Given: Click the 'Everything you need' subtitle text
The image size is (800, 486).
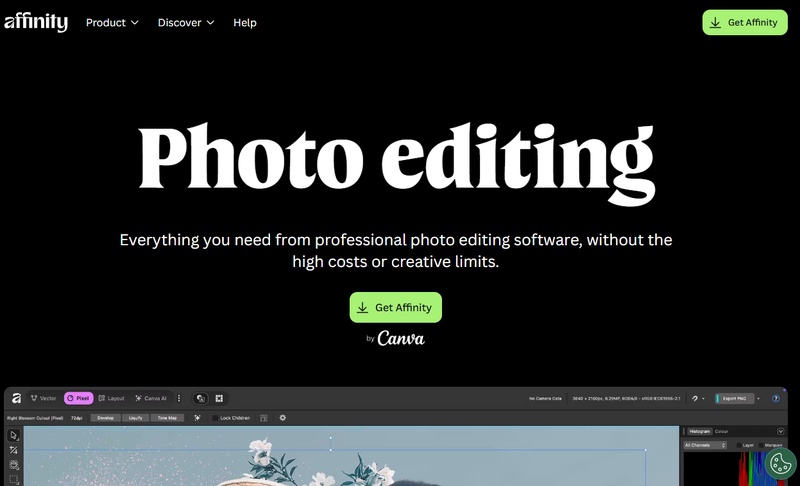Looking at the screenshot, I should (395, 250).
